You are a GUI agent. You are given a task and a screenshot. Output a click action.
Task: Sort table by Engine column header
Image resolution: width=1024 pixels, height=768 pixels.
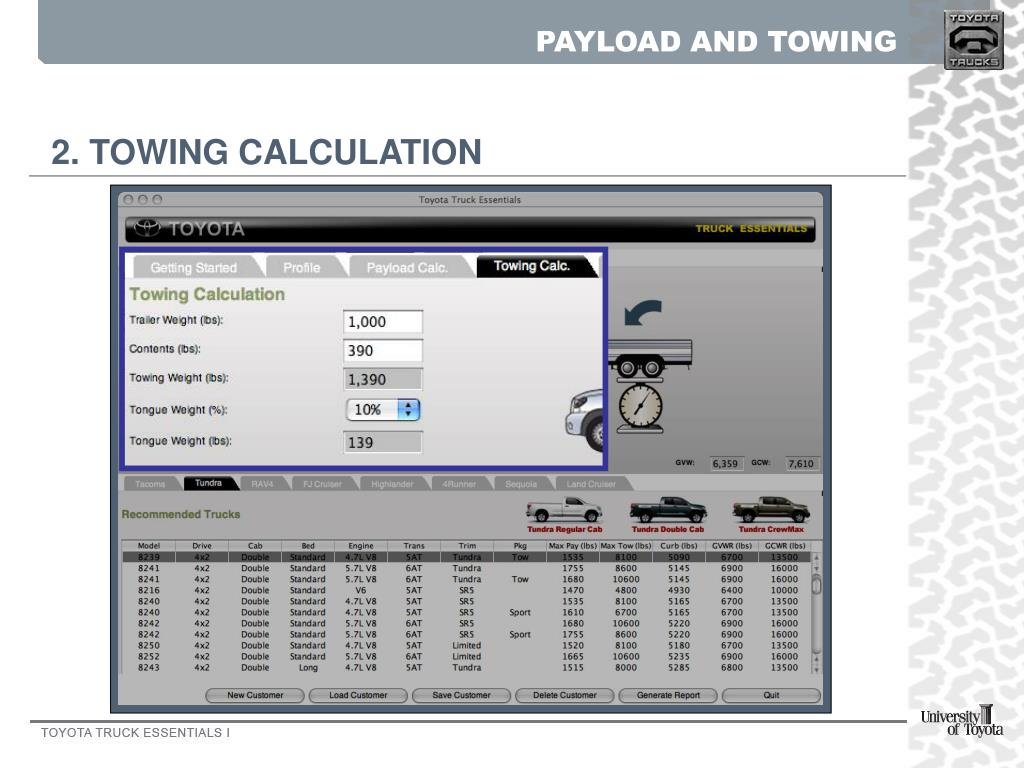(360, 546)
